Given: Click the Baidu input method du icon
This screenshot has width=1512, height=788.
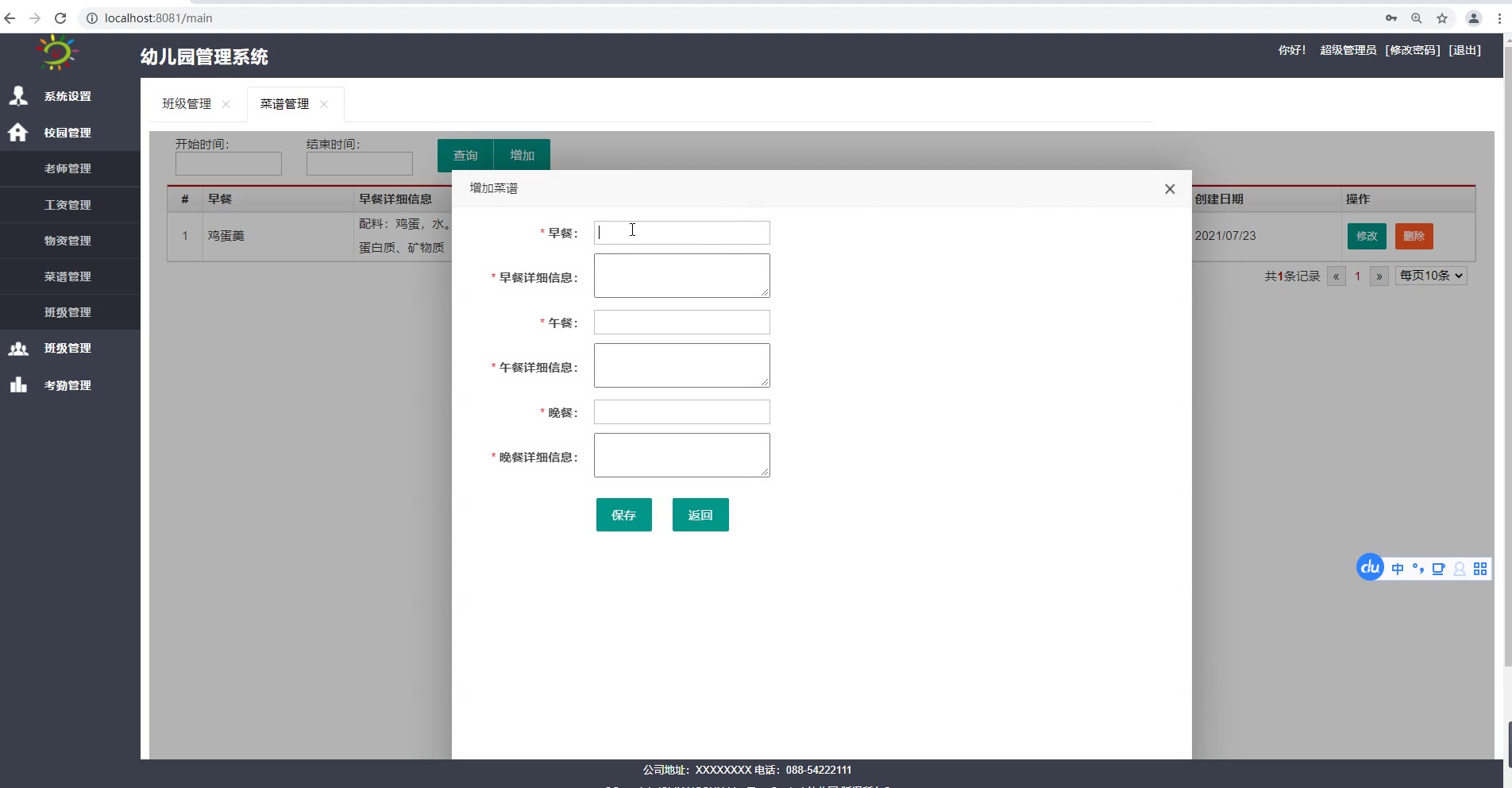Looking at the screenshot, I should 1371,567.
